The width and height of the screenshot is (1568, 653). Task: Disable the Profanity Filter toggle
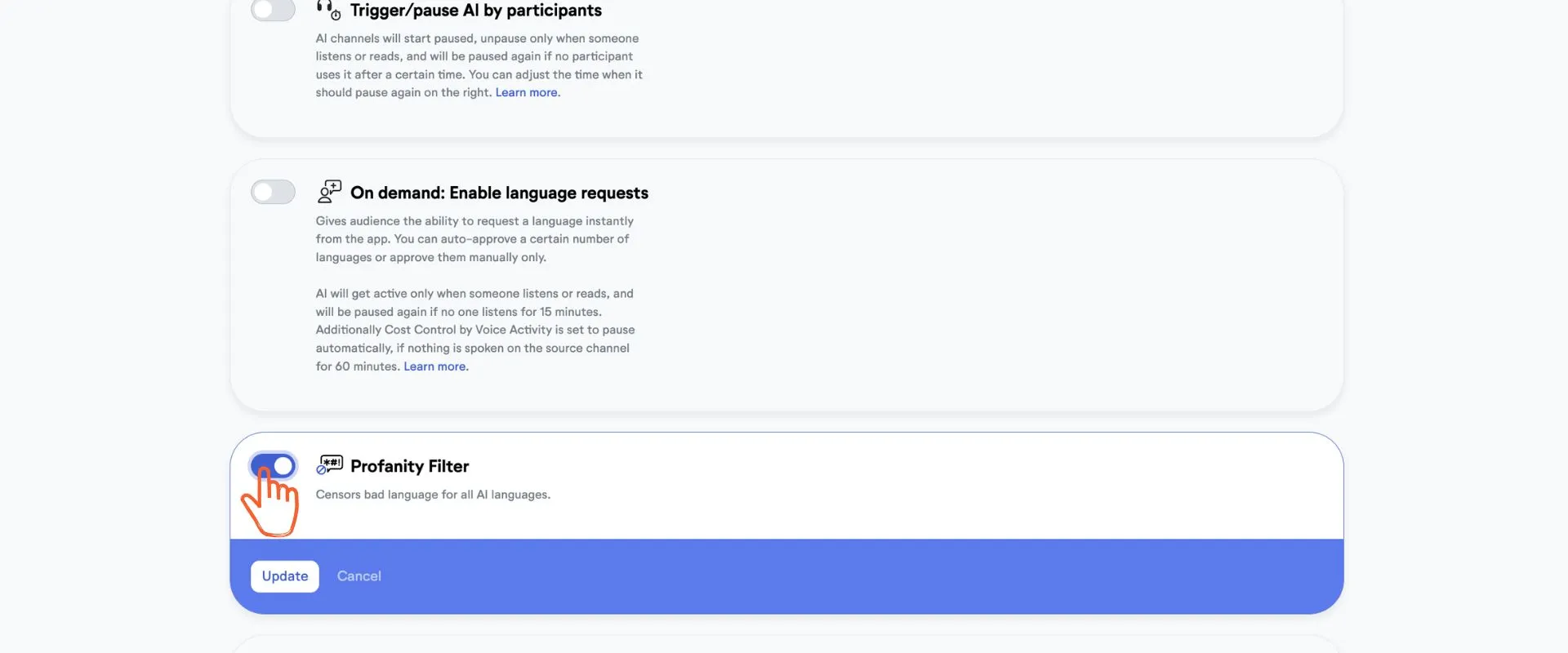tap(273, 466)
